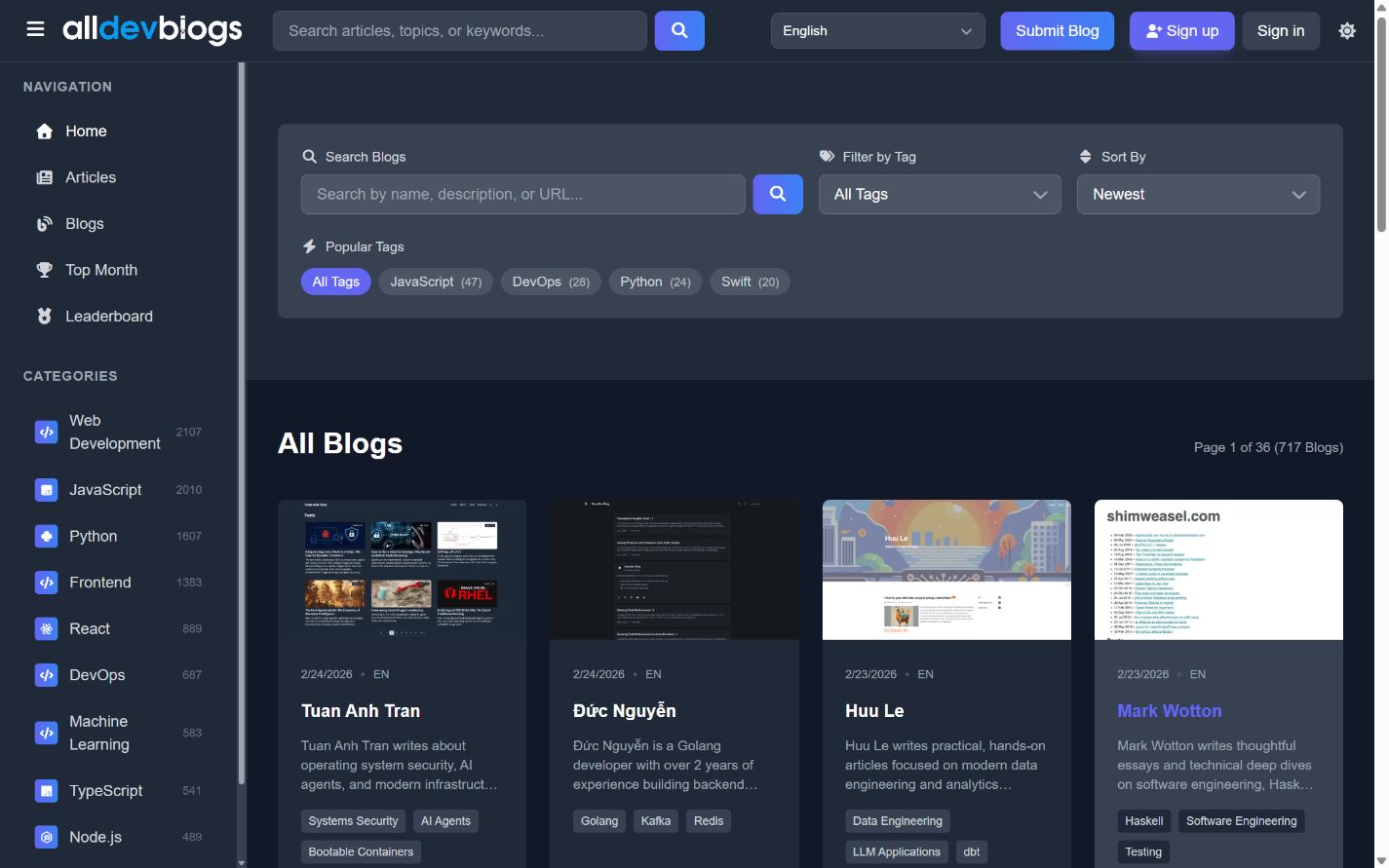Click the Machine Learning category icon
Screen dimensions: 1389x868
[46, 733]
